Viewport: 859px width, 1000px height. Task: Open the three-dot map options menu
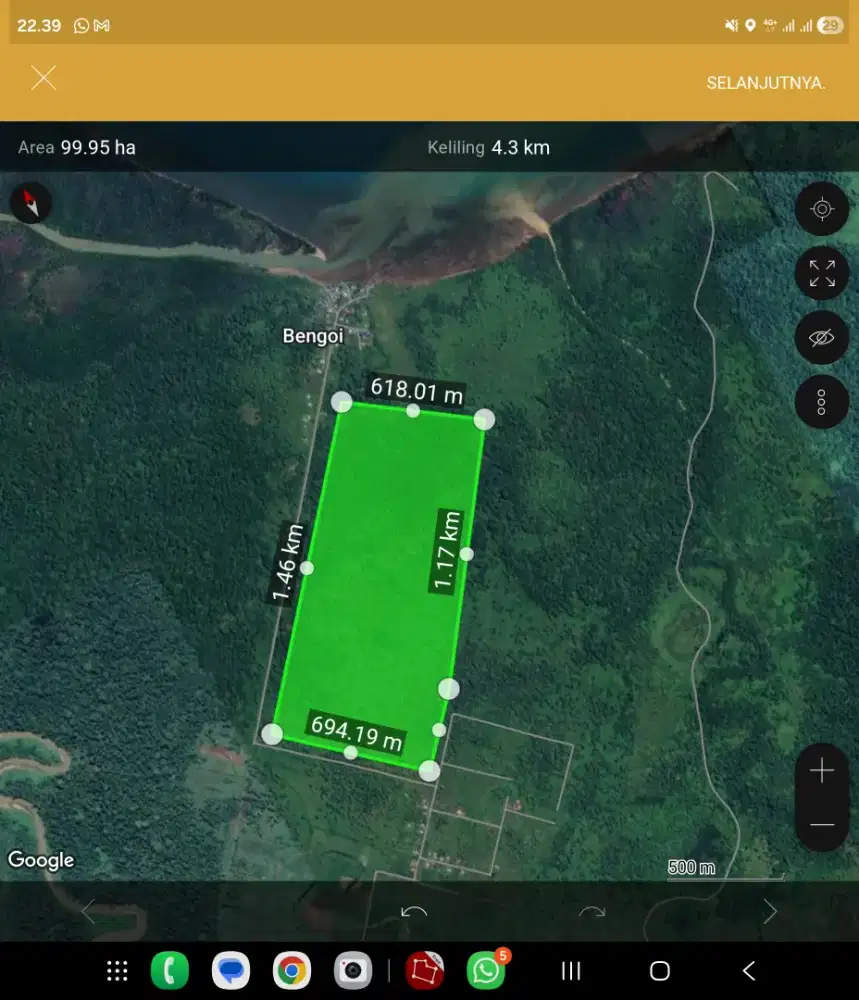(x=822, y=401)
